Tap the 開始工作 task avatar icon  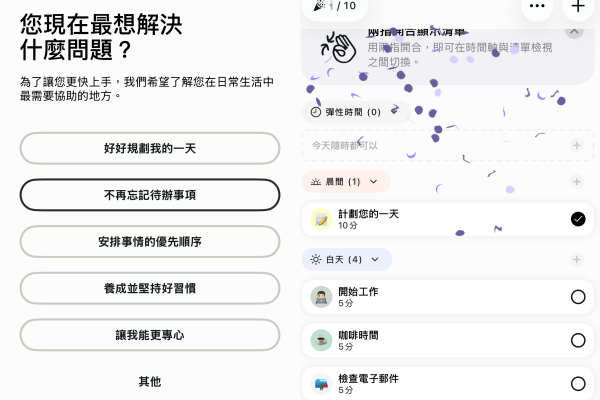(321, 296)
